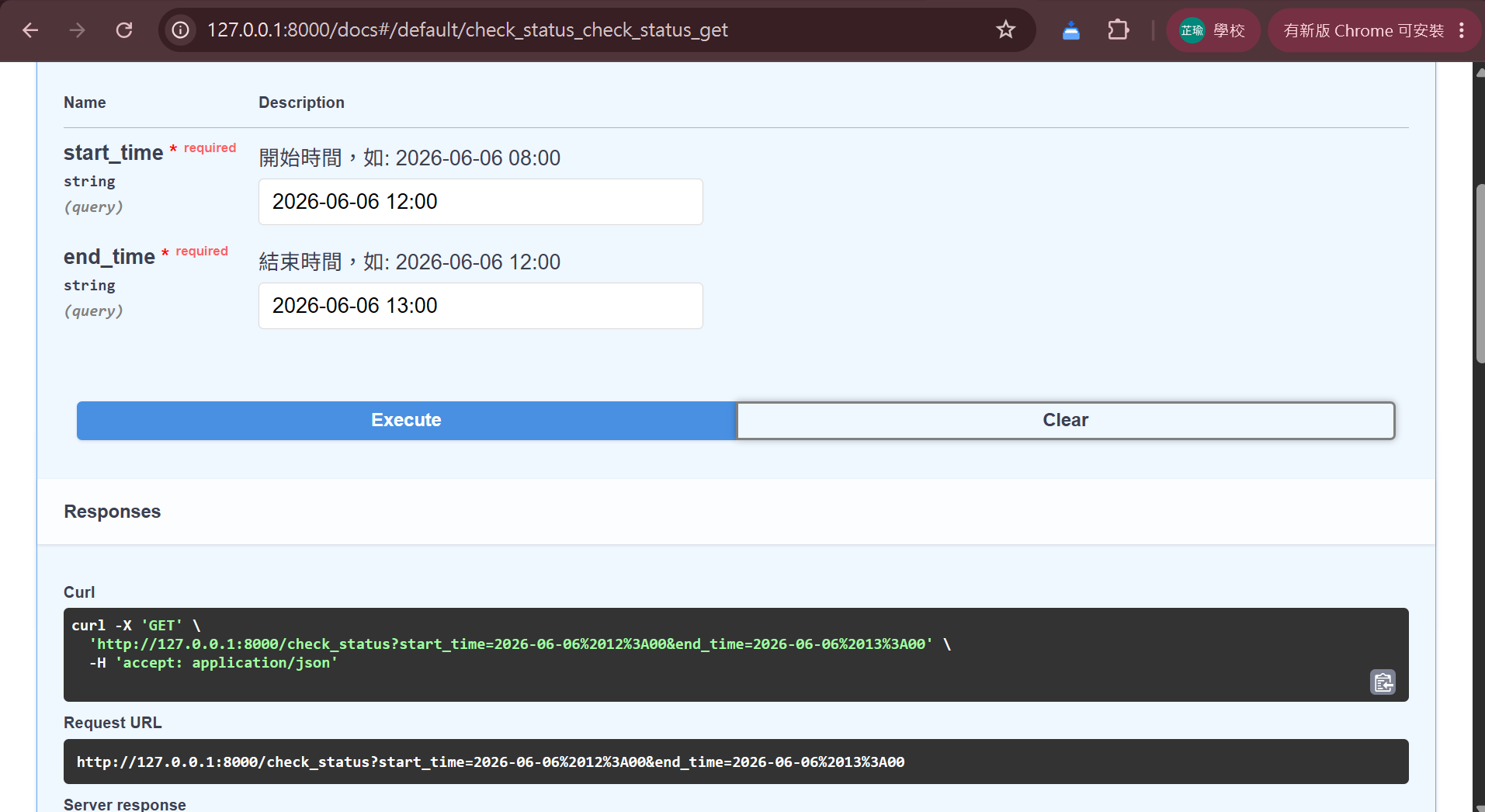Open the Extensions puzzle menu
Screen dimensions: 1485x812
(1118, 30)
